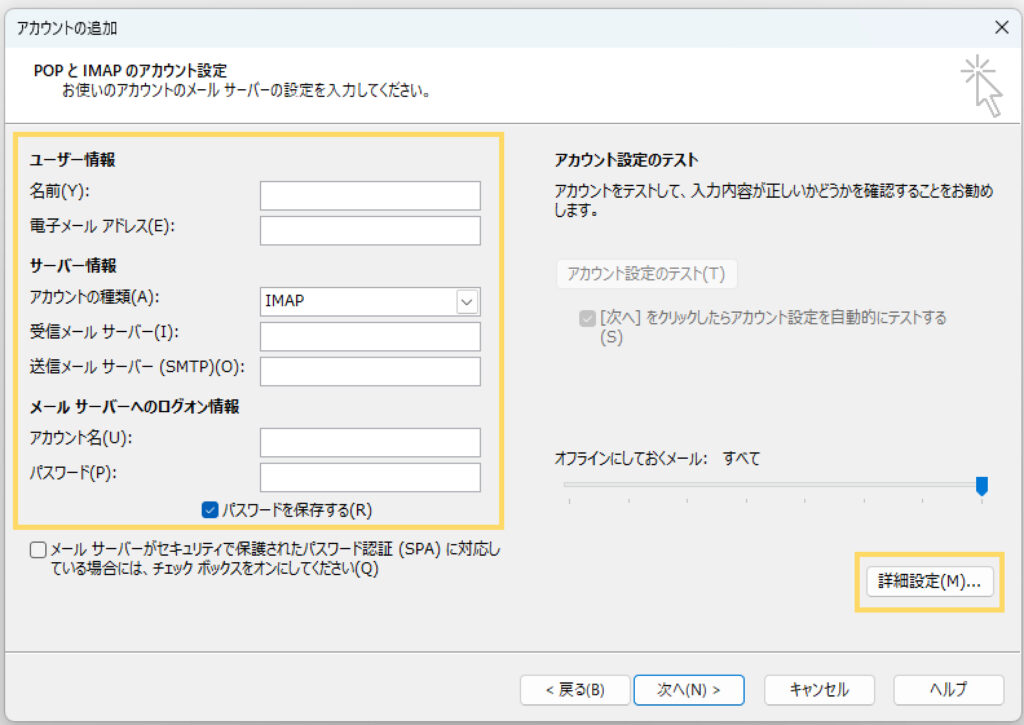
Task: Toggle auto-test on 次へ click checkbox
Action: point(586,318)
